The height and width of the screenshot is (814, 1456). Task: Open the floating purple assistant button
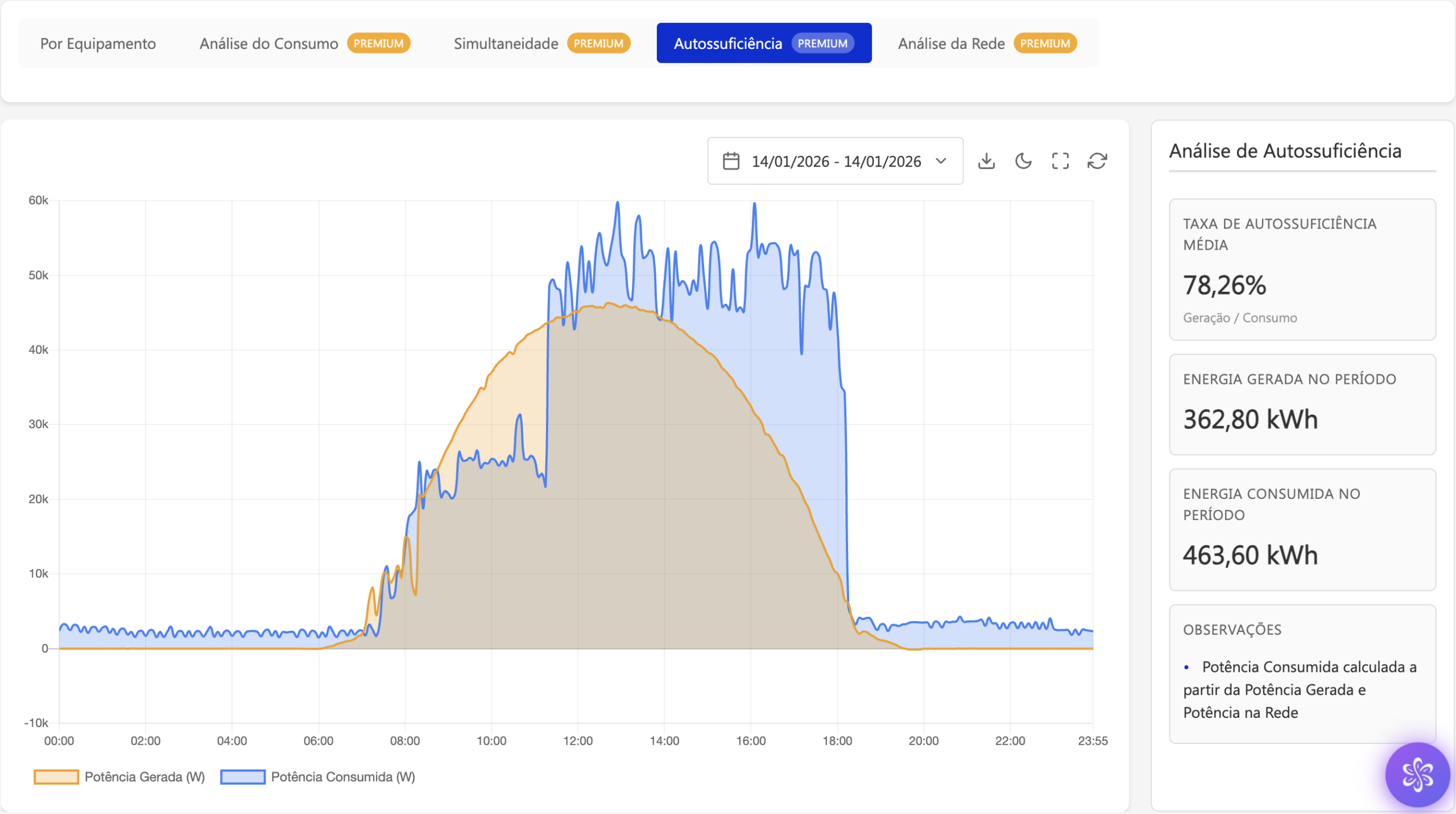tap(1417, 774)
